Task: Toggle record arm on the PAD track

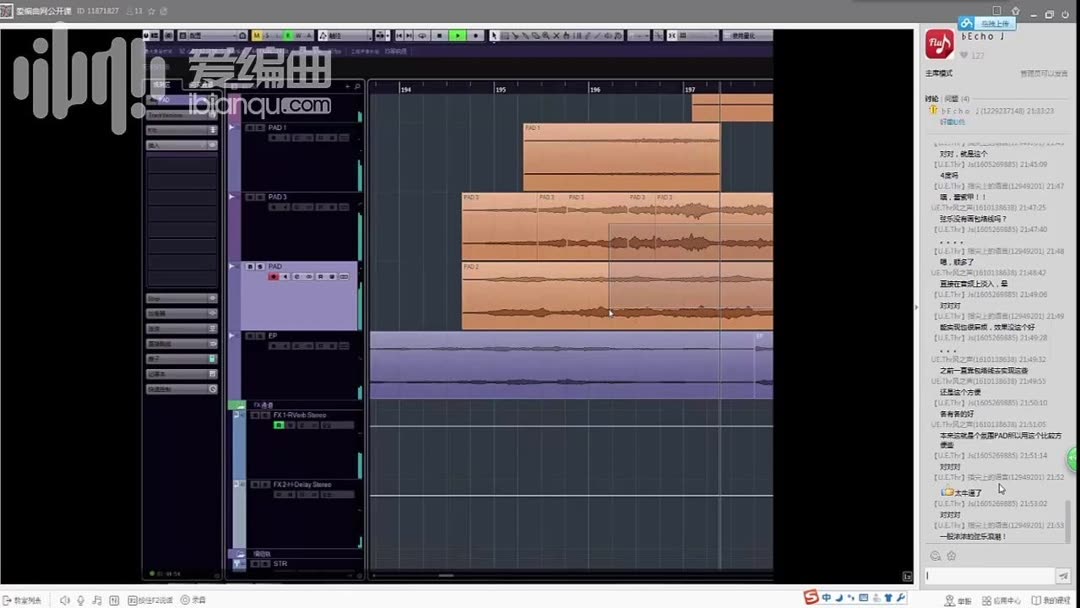Action: coord(273,276)
